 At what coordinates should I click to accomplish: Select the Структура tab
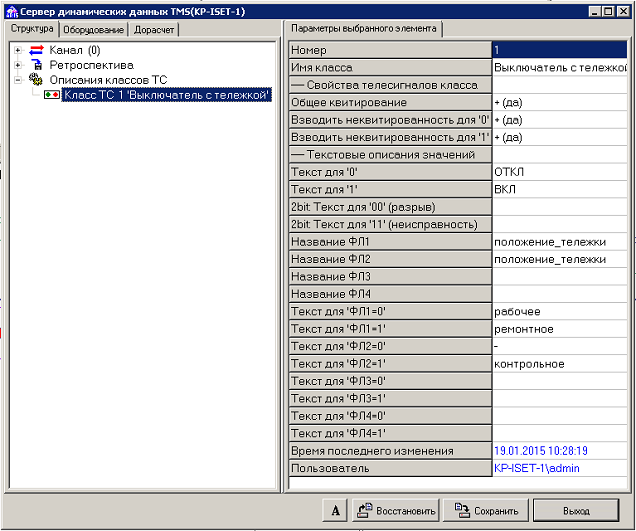pos(32,28)
